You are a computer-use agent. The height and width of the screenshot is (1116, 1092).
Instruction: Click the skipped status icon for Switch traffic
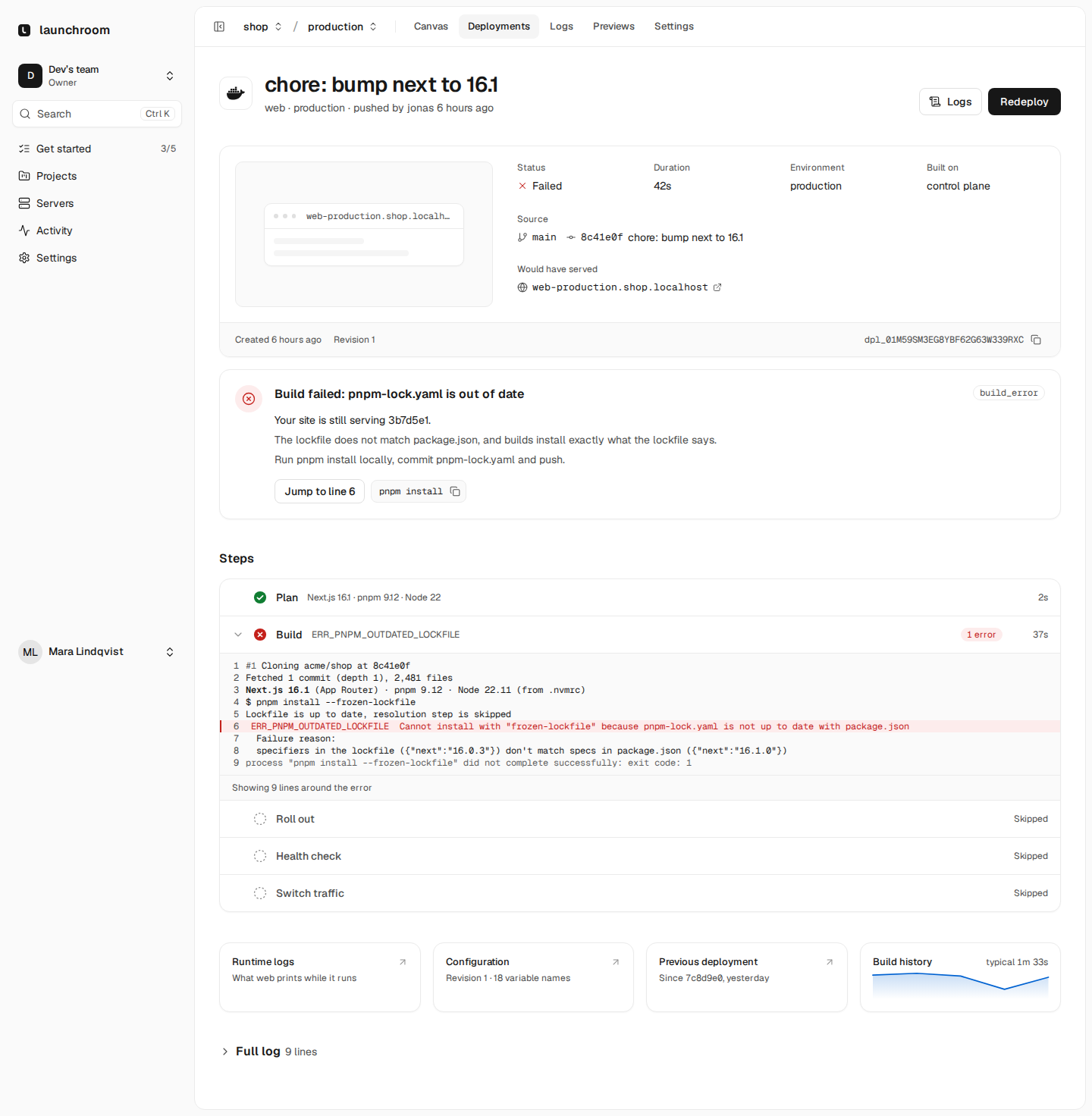coord(260,893)
